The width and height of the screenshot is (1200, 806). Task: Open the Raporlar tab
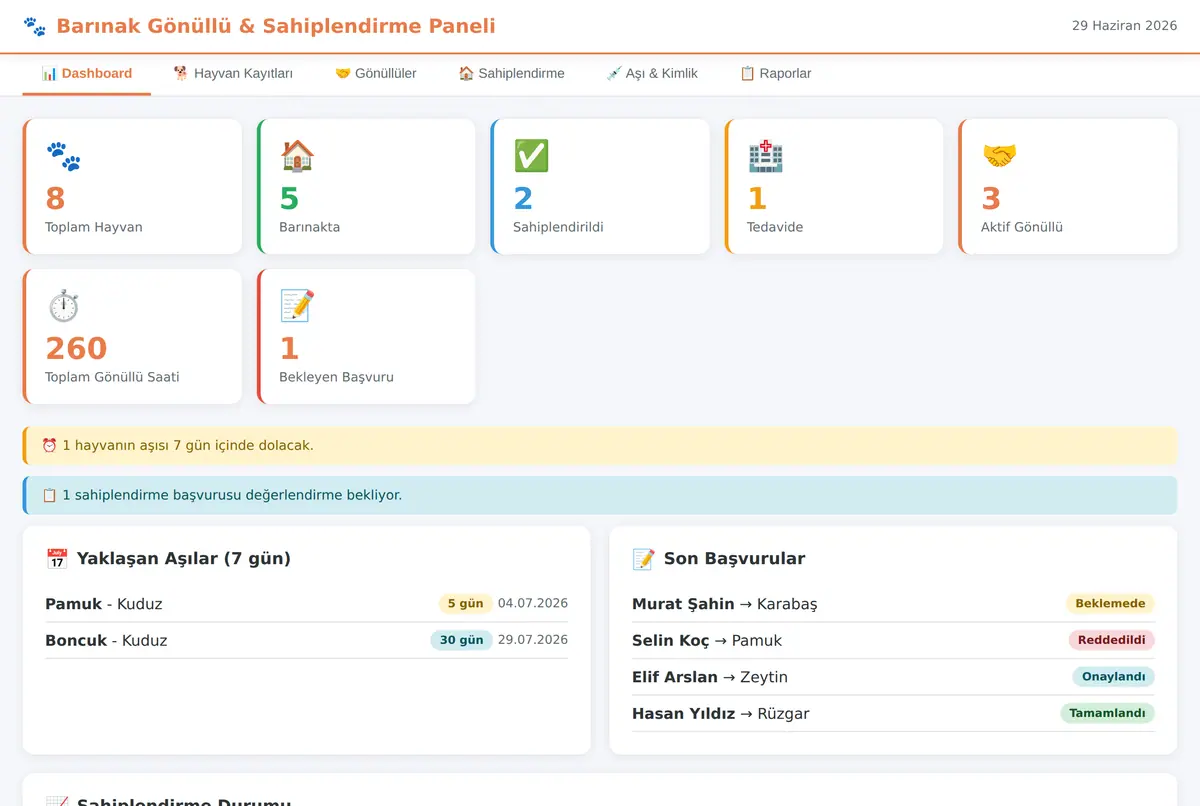pos(775,73)
